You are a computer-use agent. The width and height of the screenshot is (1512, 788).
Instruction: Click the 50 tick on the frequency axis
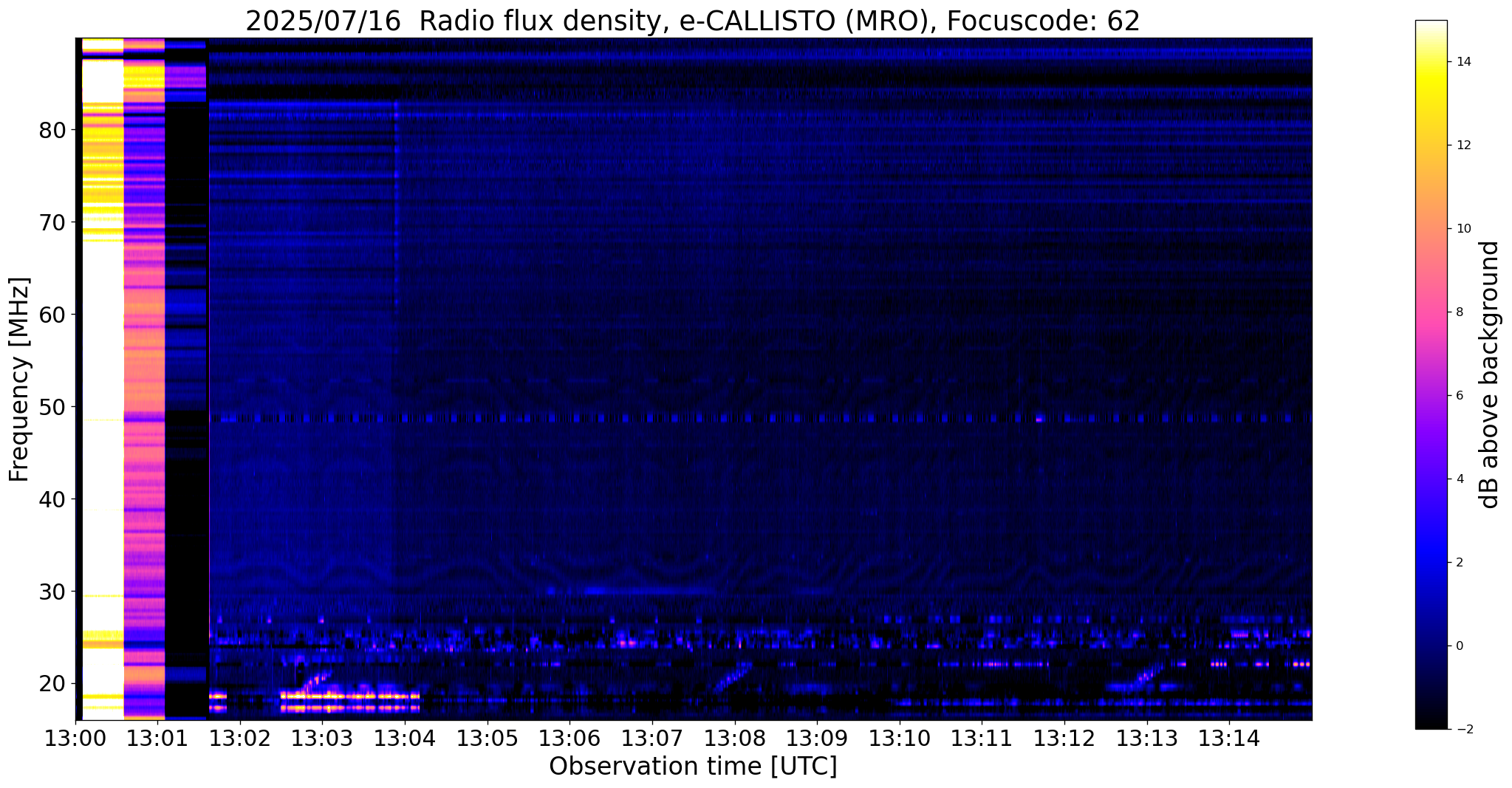pyautogui.click(x=52, y=408)
